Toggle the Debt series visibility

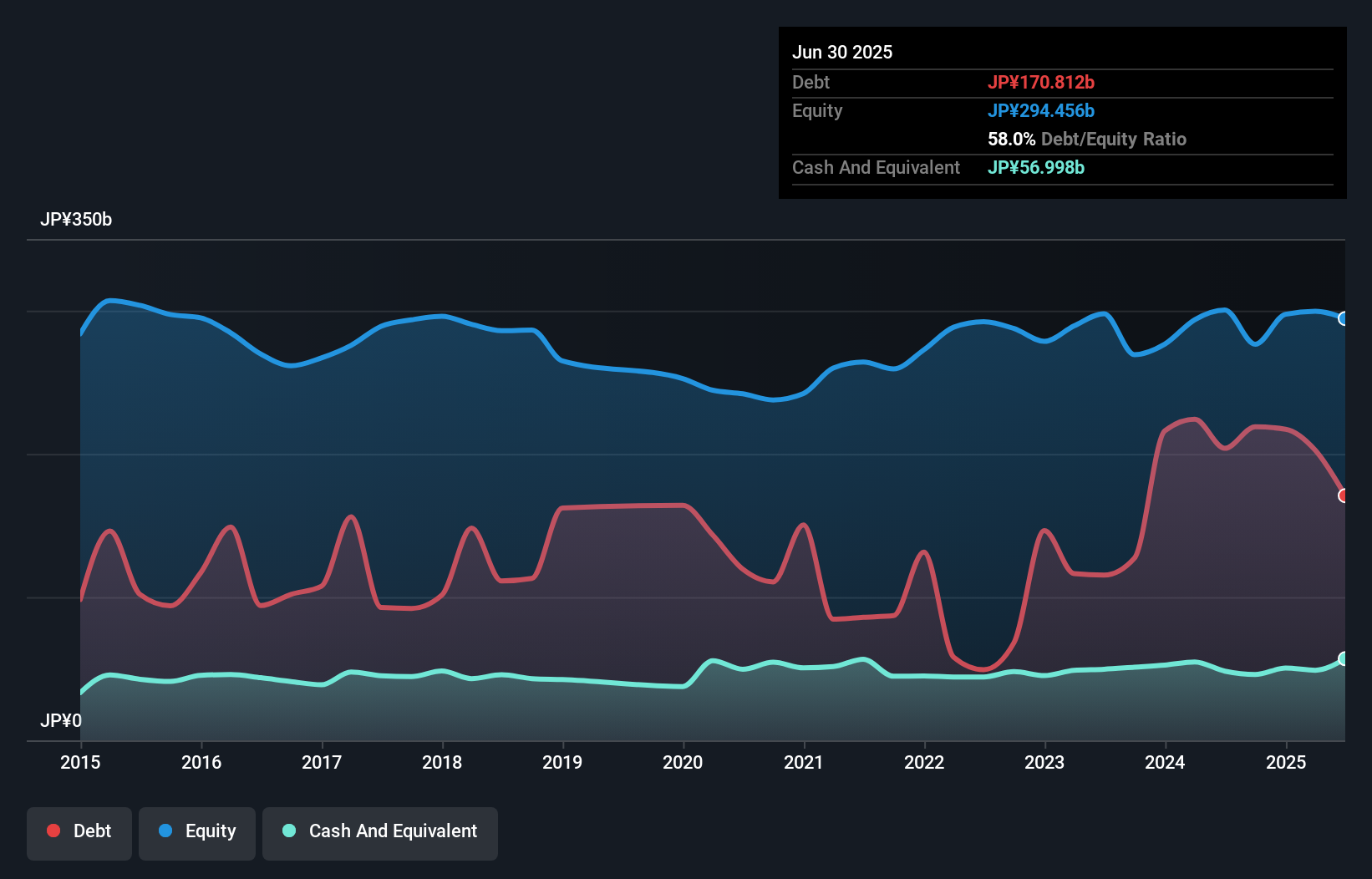79,831
